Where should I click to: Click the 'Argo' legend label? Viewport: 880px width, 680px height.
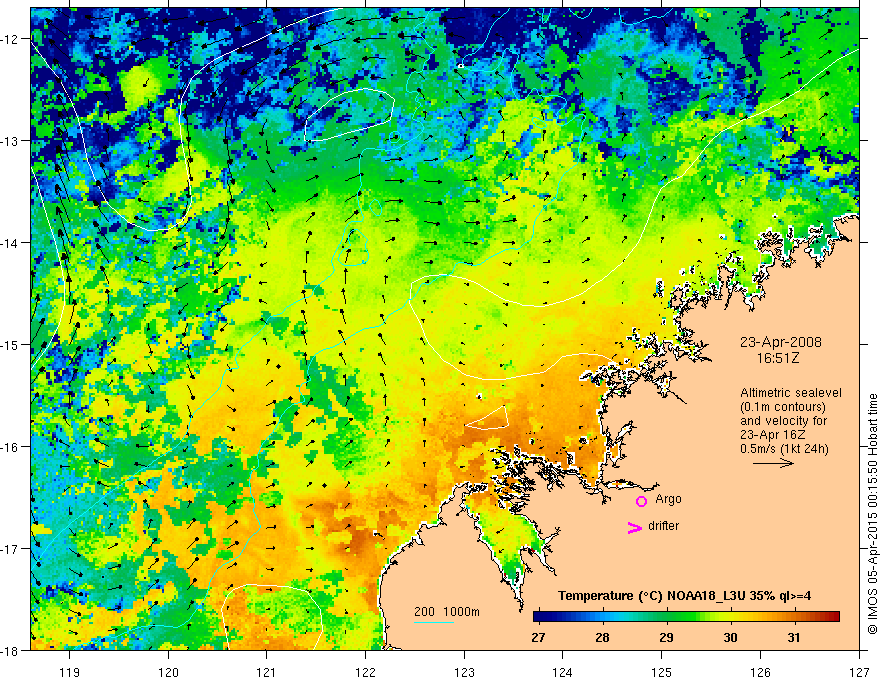[668, 499]
